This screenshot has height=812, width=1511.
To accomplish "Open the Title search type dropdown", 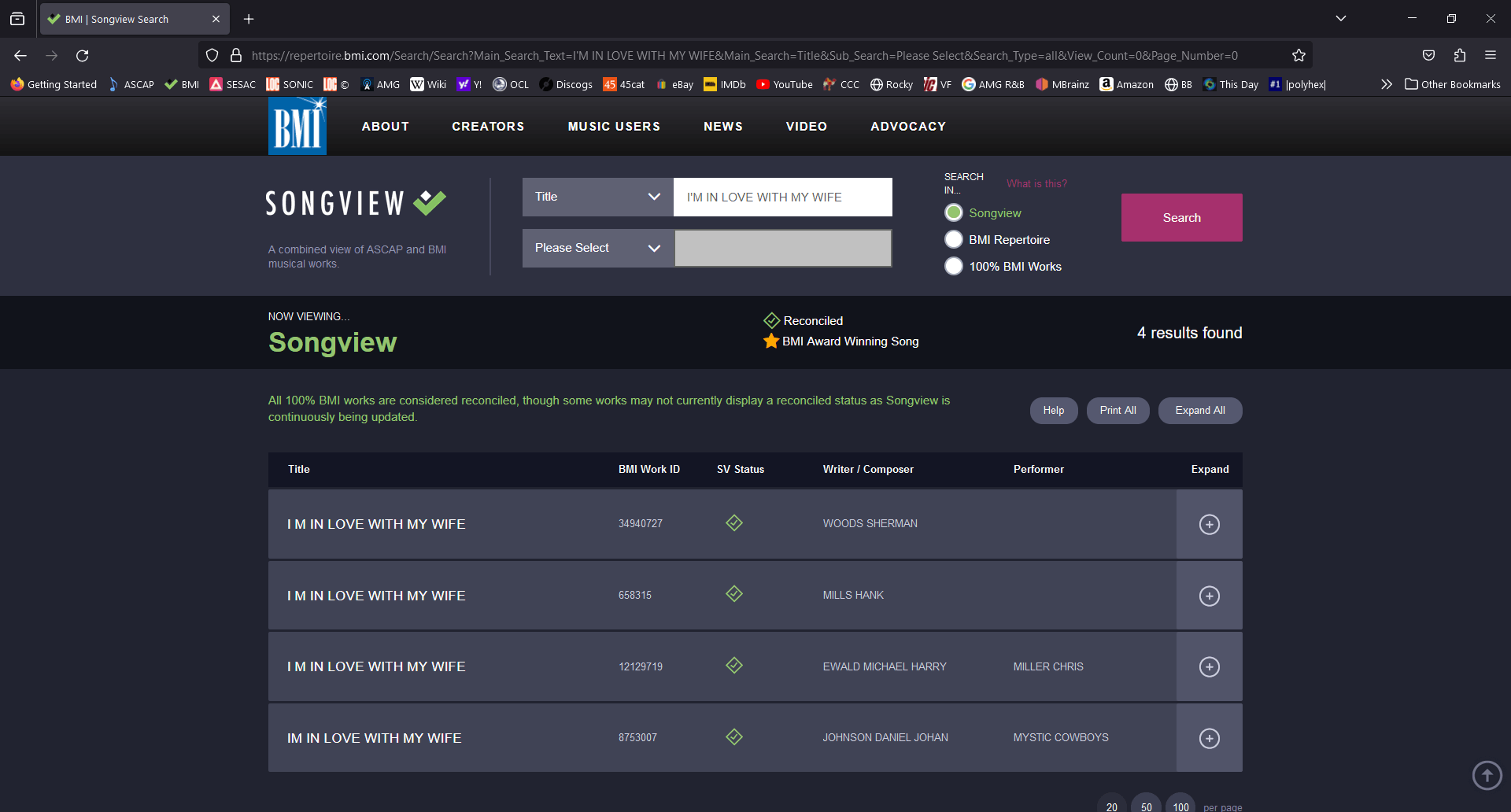I will (598, 197).
